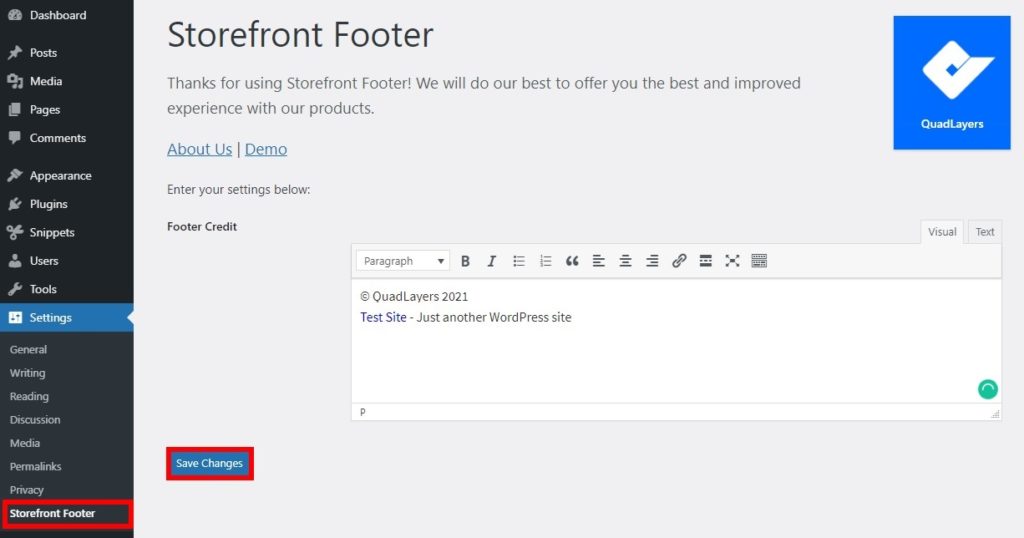The width and height of the screenshot is (1024, 538).
Task: Click the Appearance paintbrush icon
Action: point(14,176)
